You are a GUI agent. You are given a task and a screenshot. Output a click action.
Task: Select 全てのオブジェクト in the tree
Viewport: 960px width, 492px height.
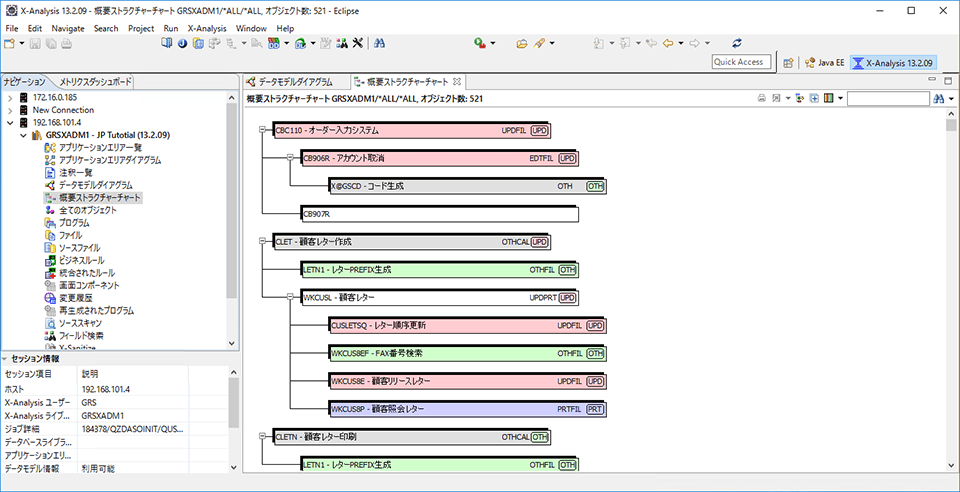pyautogui.click(x=81, y=210)
